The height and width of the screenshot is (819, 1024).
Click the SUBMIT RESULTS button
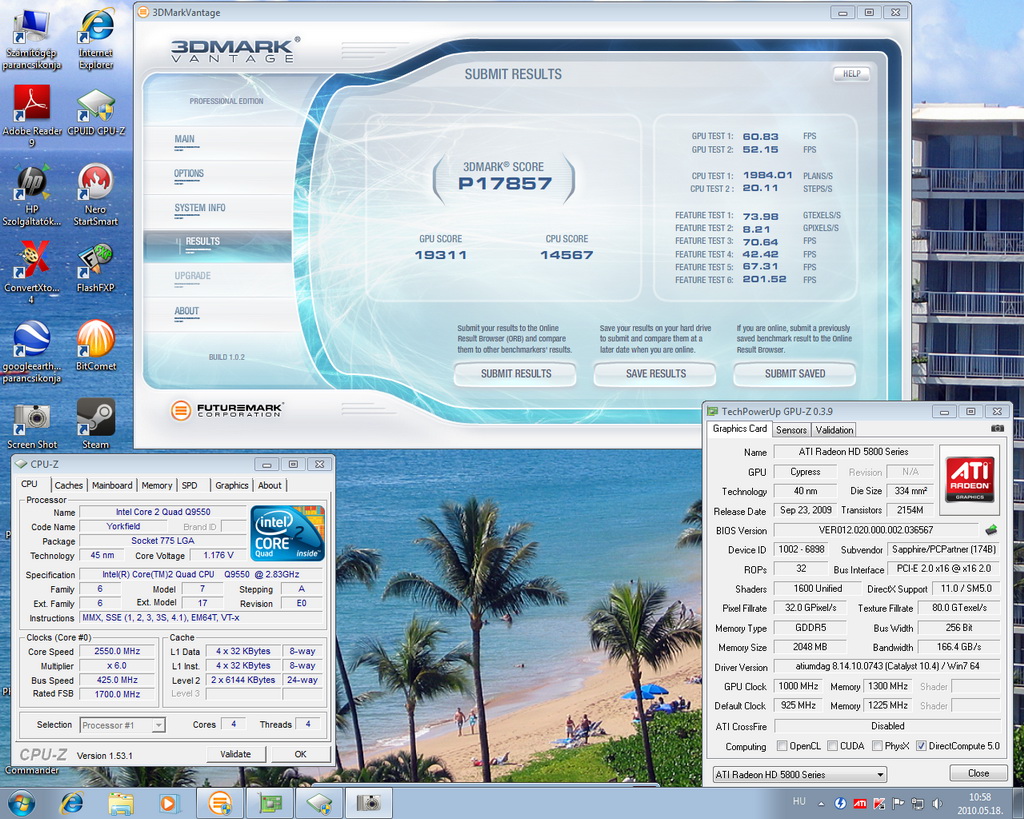(x=515, y=374)
